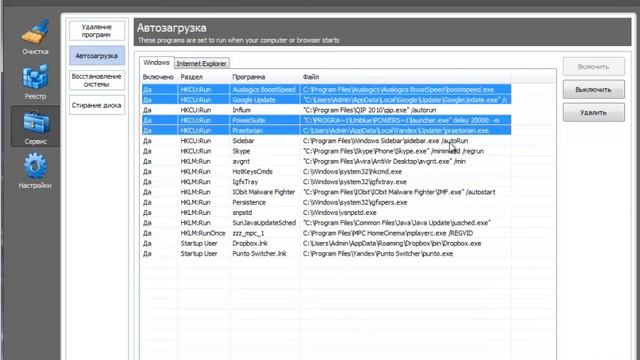640x360 pixels.
Task: Switch to the Windows tab
Action: (156, 62)
